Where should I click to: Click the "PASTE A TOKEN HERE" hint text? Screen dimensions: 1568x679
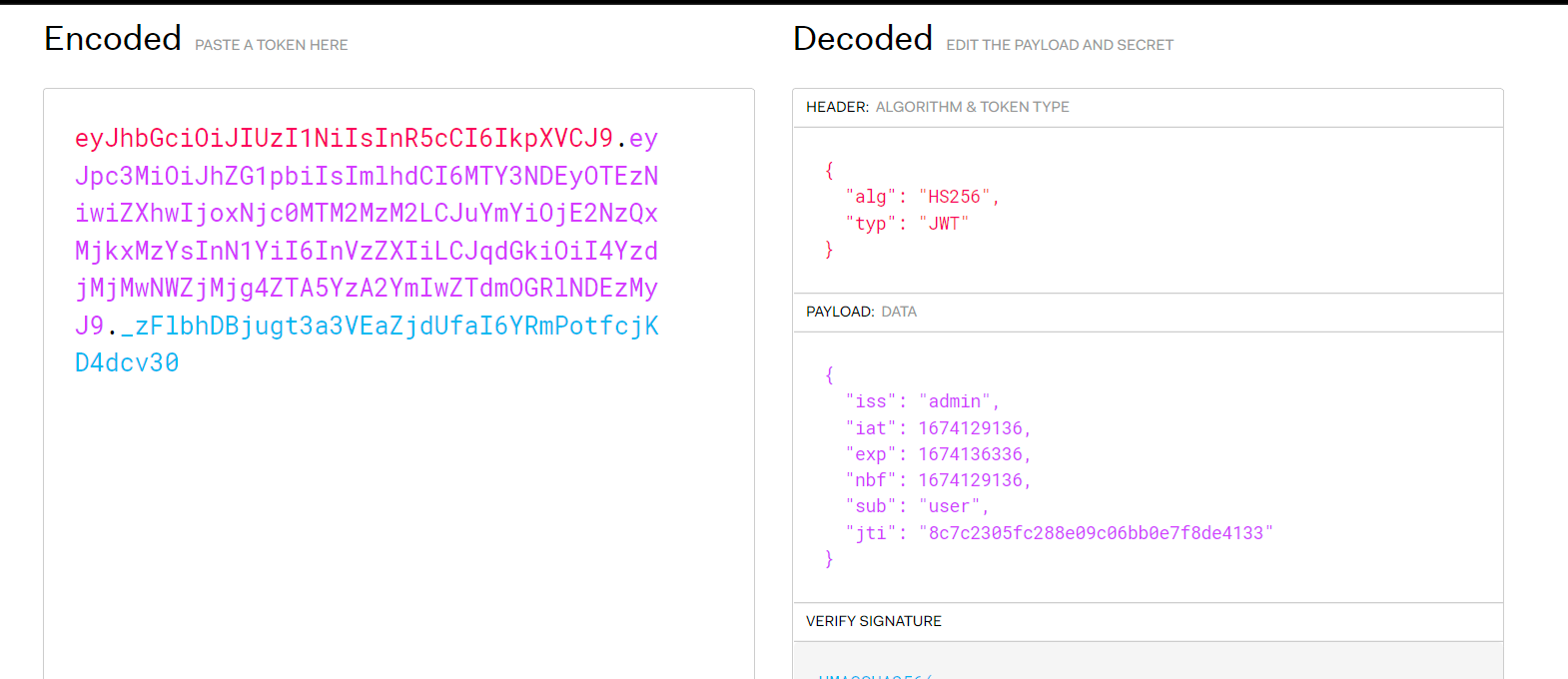pos(272,45)
